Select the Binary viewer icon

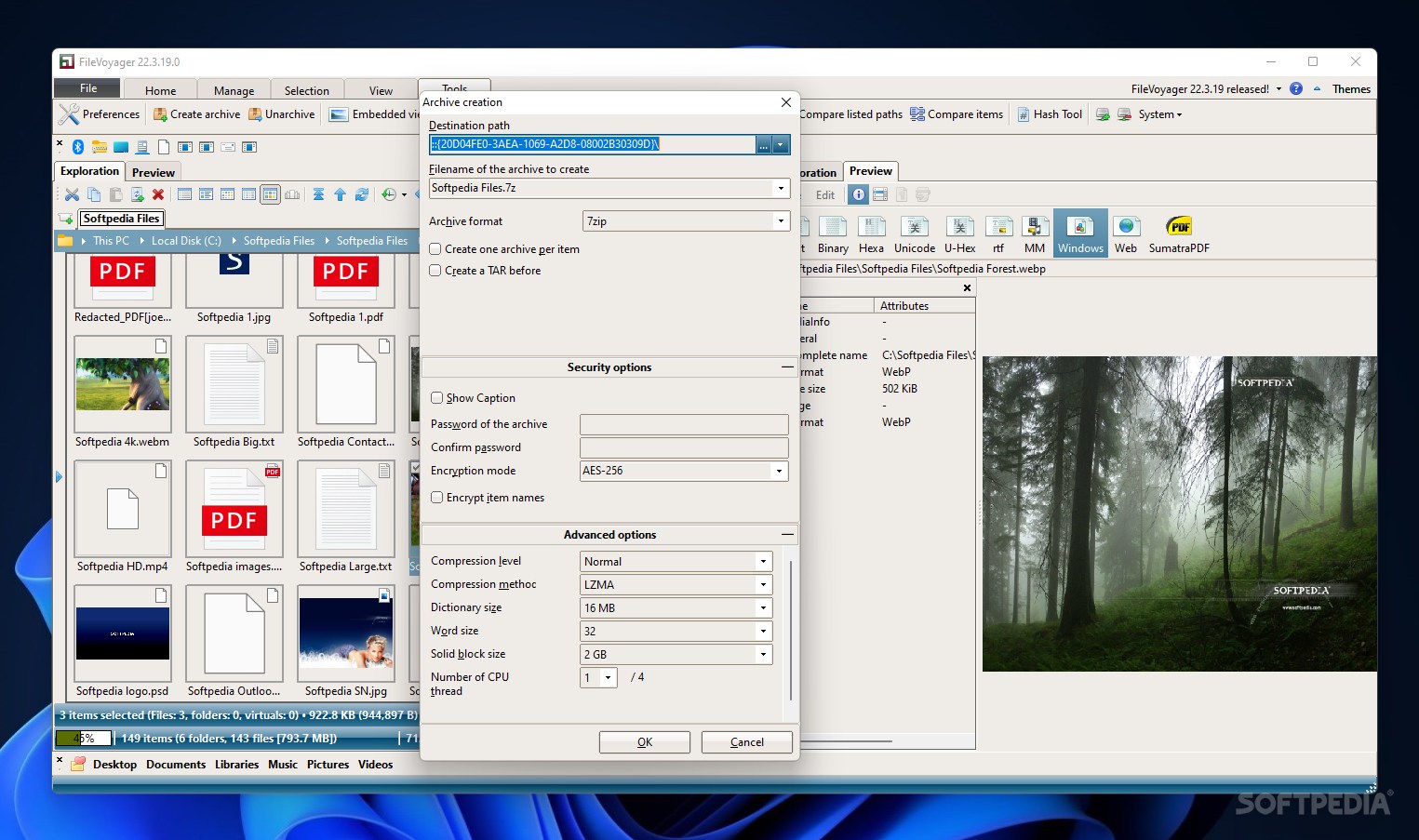[x=833, y=233]
